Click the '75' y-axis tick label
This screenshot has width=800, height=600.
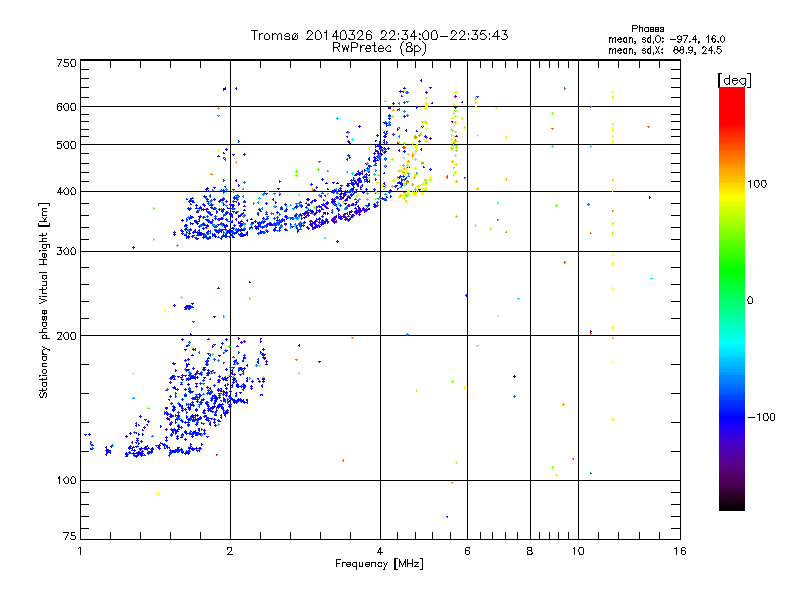[70, 536]
